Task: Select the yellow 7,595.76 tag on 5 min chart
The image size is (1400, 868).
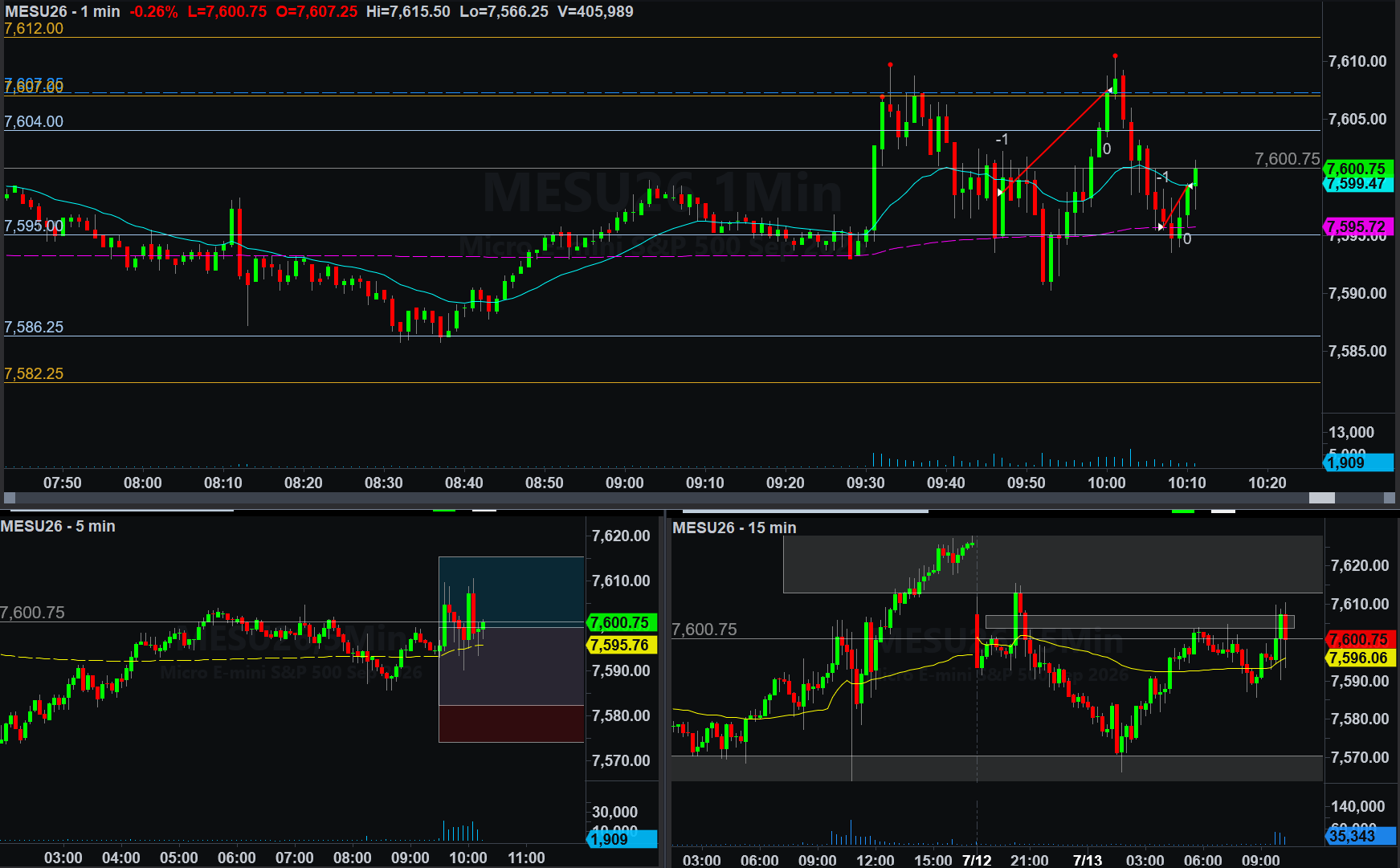Action: click(x=622, y=645)
